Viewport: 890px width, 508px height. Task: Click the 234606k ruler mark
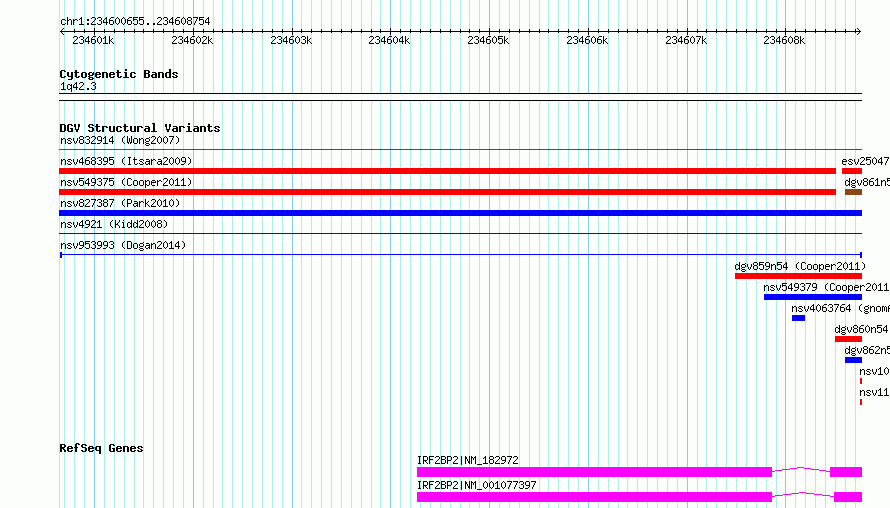coord(587,40)
